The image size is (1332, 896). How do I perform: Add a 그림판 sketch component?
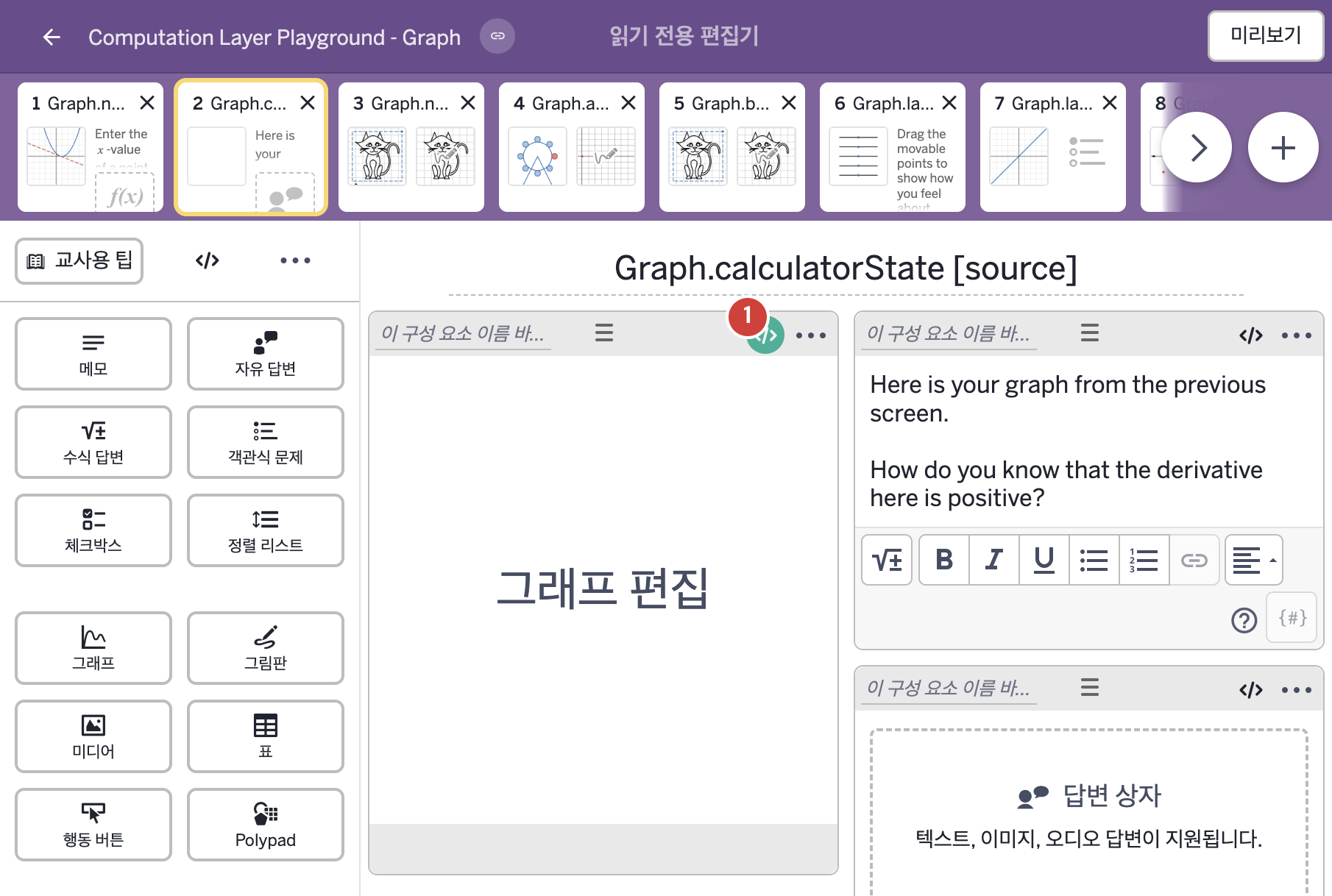coord(266,648)
